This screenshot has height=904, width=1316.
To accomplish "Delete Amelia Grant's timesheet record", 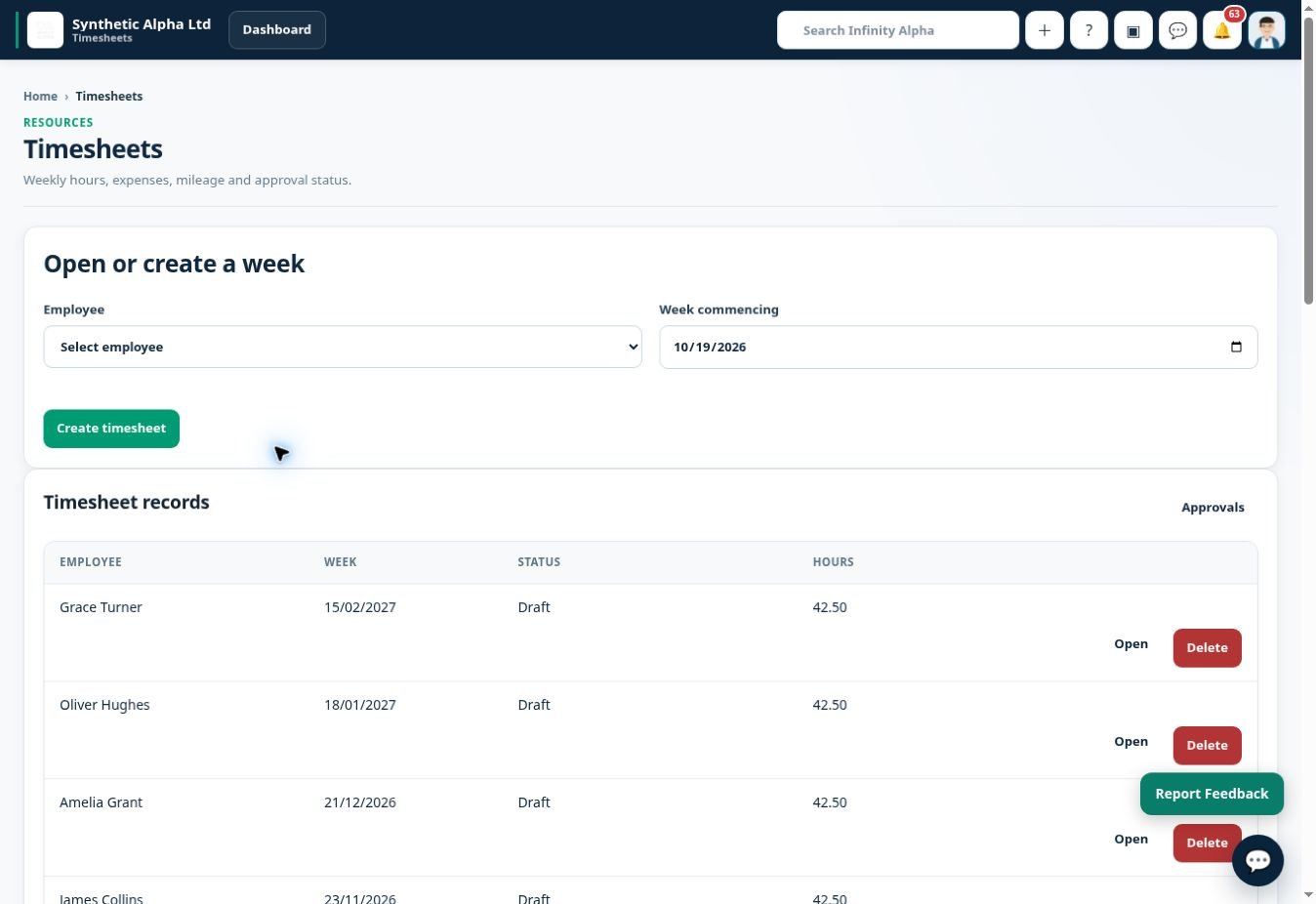I will 1207,843.
